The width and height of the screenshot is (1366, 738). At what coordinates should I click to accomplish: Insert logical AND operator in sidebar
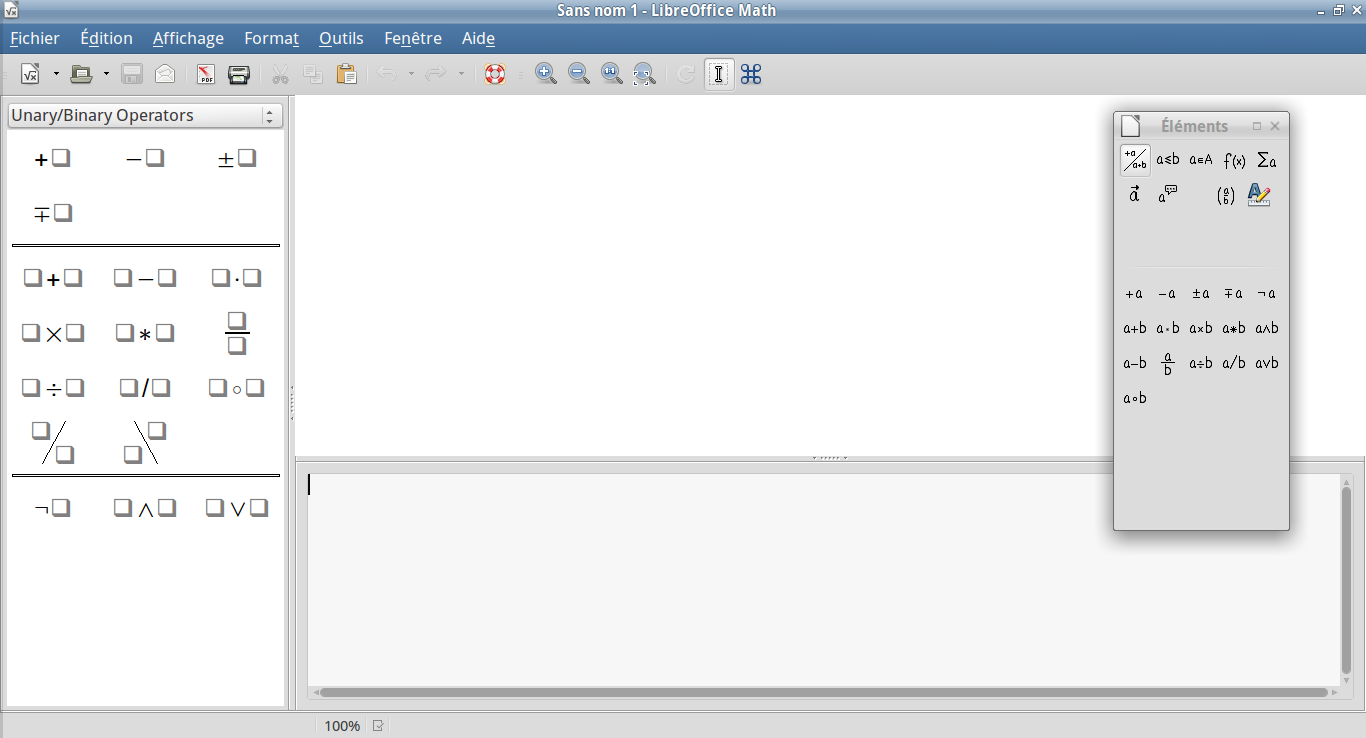pos(145,508)
